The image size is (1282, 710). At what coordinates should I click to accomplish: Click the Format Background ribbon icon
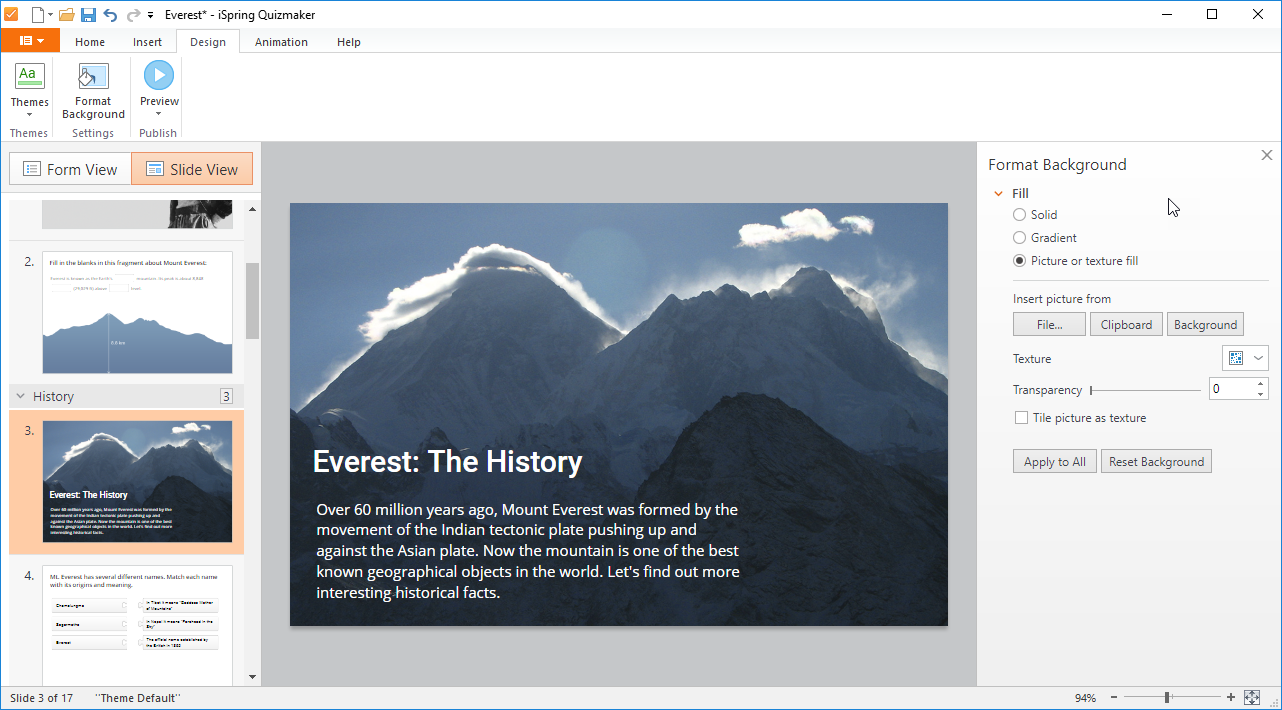click(x=93, y=77)
